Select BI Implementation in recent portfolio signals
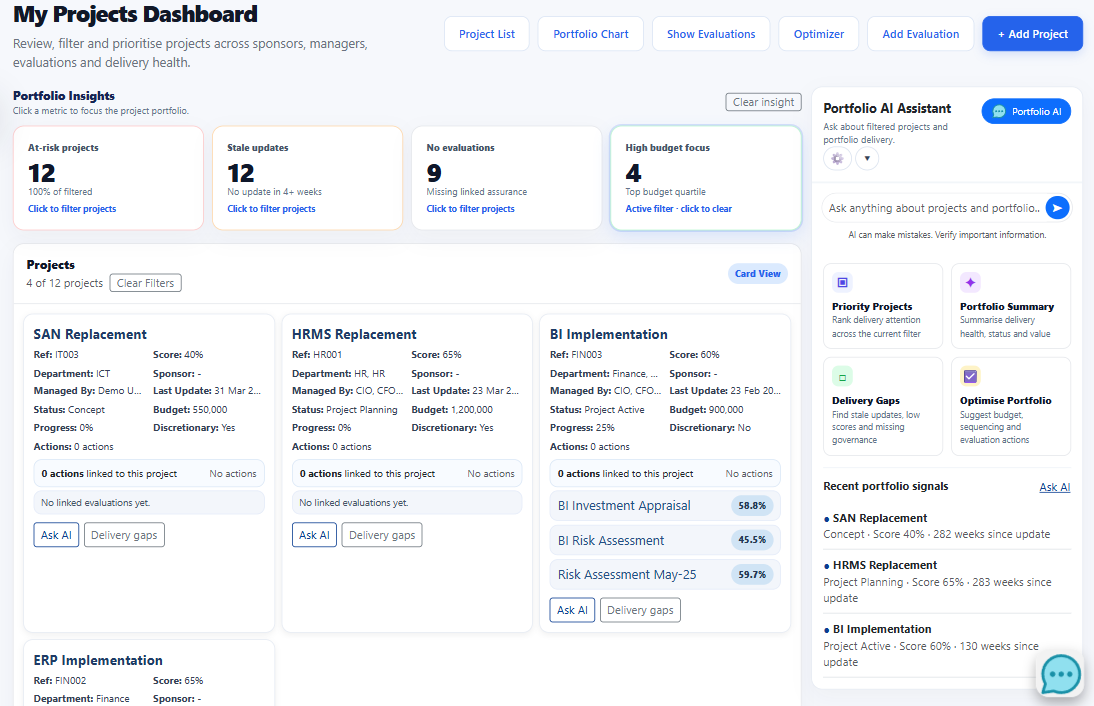This screenshot has width=1094, height=706. [x=947, y=645]
